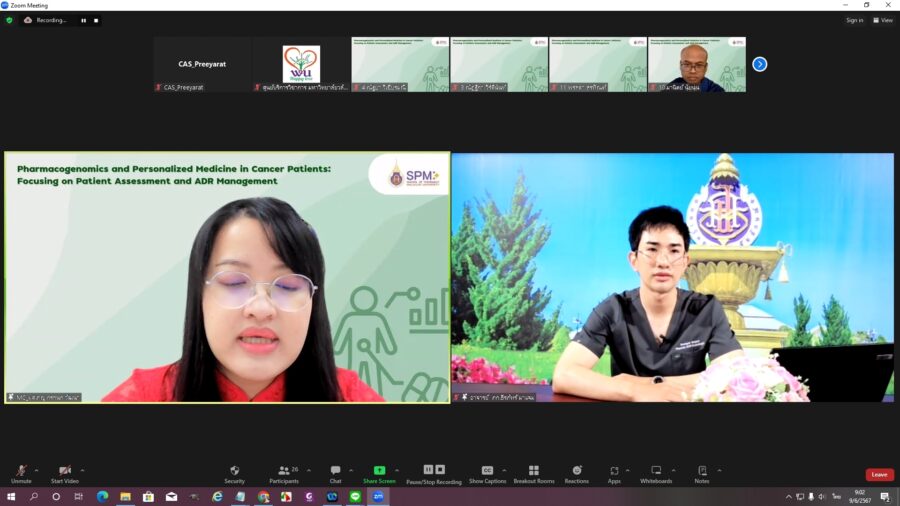Image resolution: width=900 pixels, height=506 pixels.
Task: Select the CAS_Preeyarat participant thumbnail
Action: (202, 65)
